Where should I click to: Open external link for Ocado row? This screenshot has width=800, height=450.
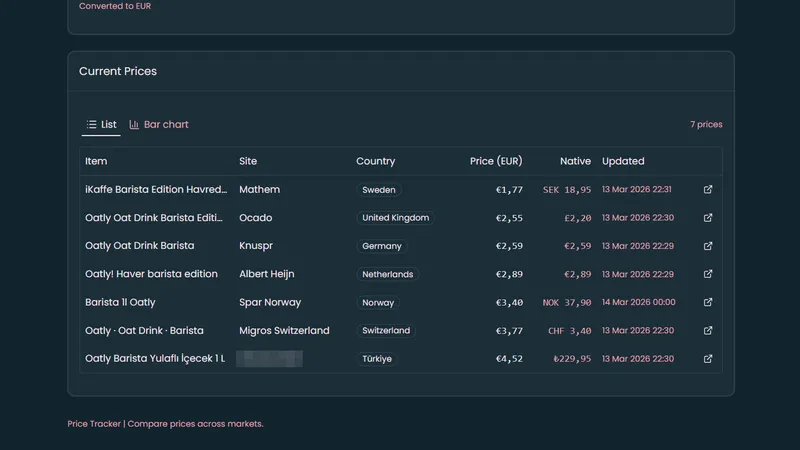708,218
